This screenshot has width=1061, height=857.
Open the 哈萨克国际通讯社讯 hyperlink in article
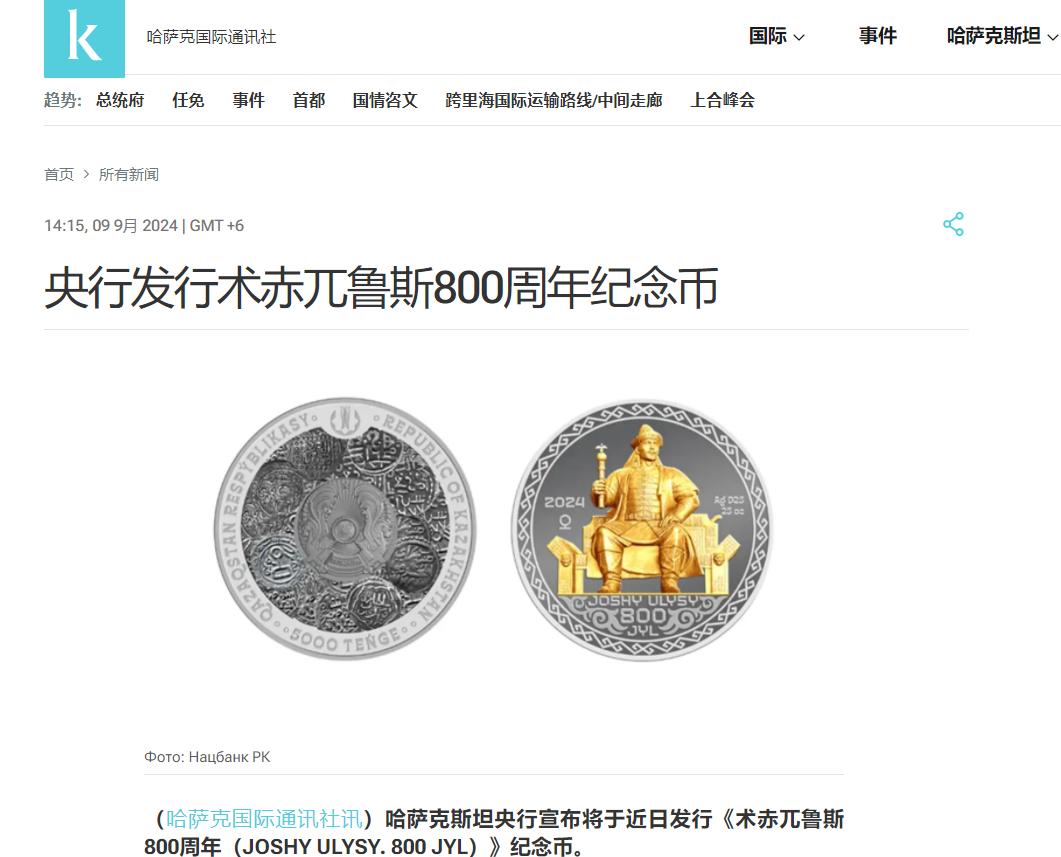click(x=265, y=818)
